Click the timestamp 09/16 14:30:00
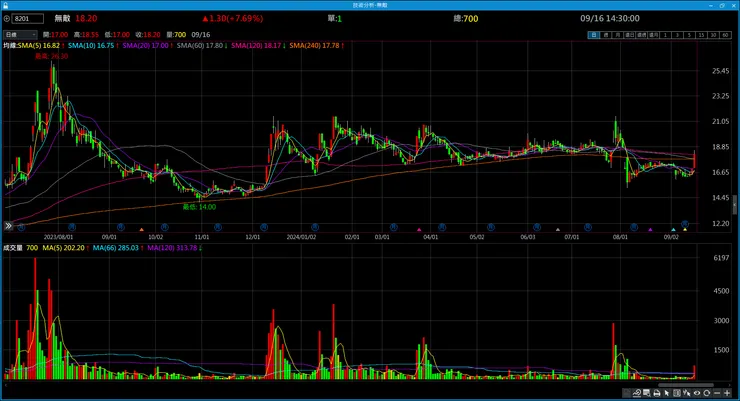Viewport: 740px width, 401px height. (610, 18)
